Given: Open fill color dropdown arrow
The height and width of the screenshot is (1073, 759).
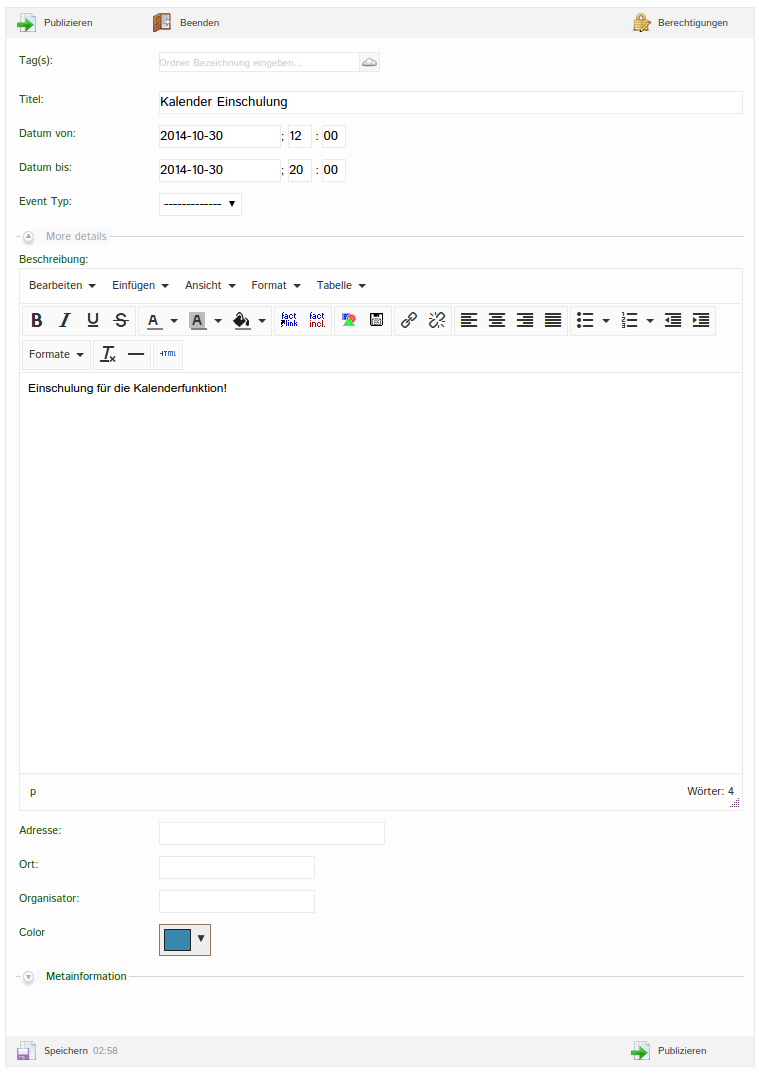Looking at the screenshot, I should [262, 320].
